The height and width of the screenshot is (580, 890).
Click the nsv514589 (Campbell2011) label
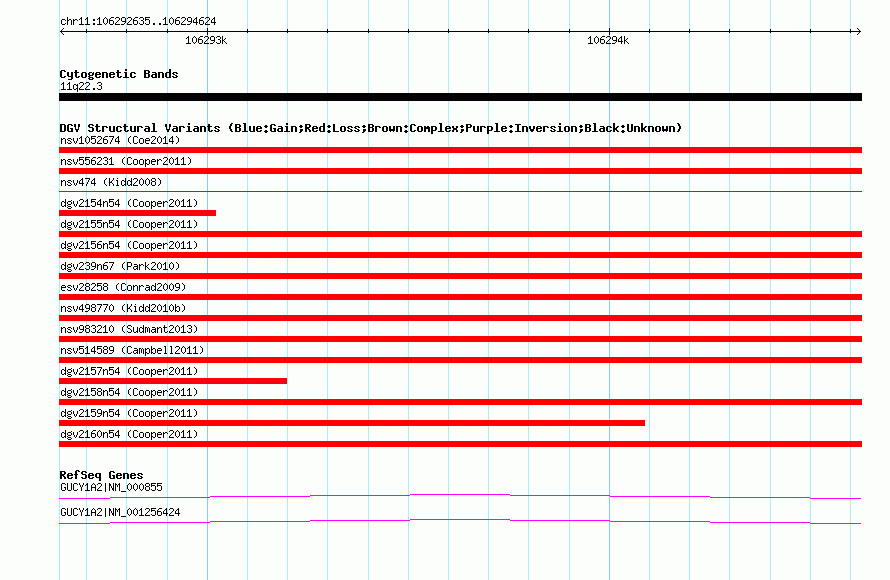coord(132,350)
